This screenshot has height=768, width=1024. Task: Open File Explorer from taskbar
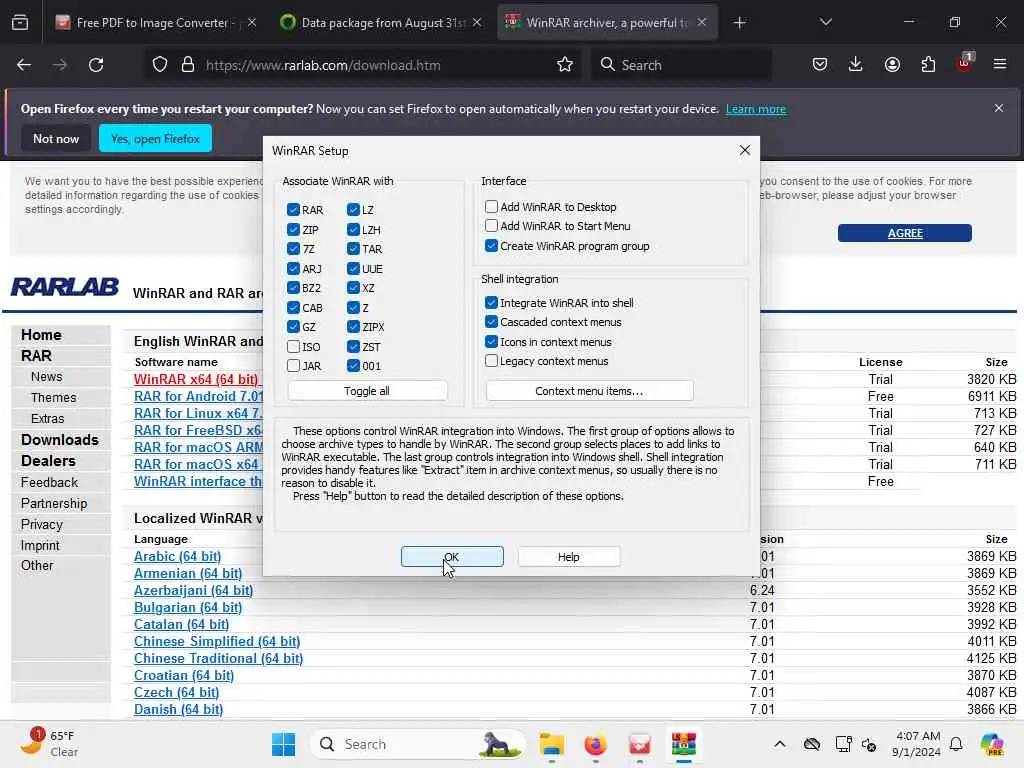pyautogui.click(x=552, y=744)
